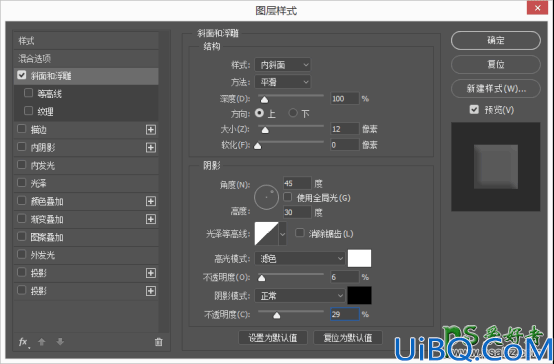The image size is (554, 364).
Task: Select the 上 direction radio button
Action: 259,113
